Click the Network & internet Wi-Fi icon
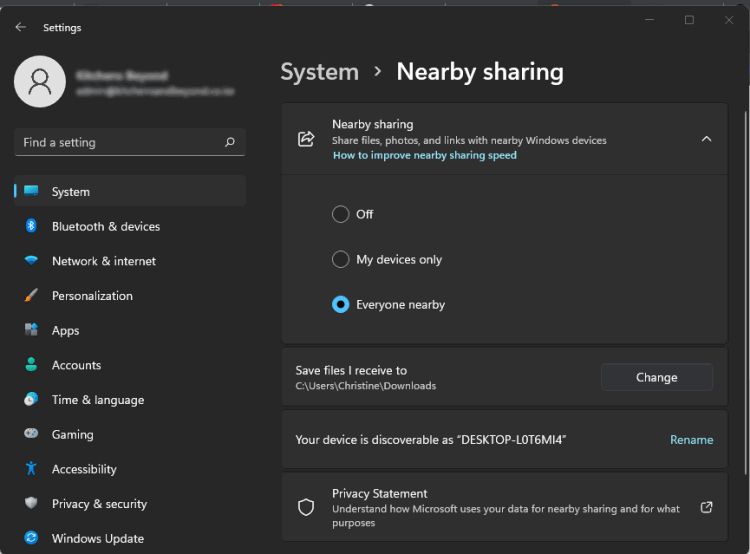750x554 pixels. (x=31, y=261)
